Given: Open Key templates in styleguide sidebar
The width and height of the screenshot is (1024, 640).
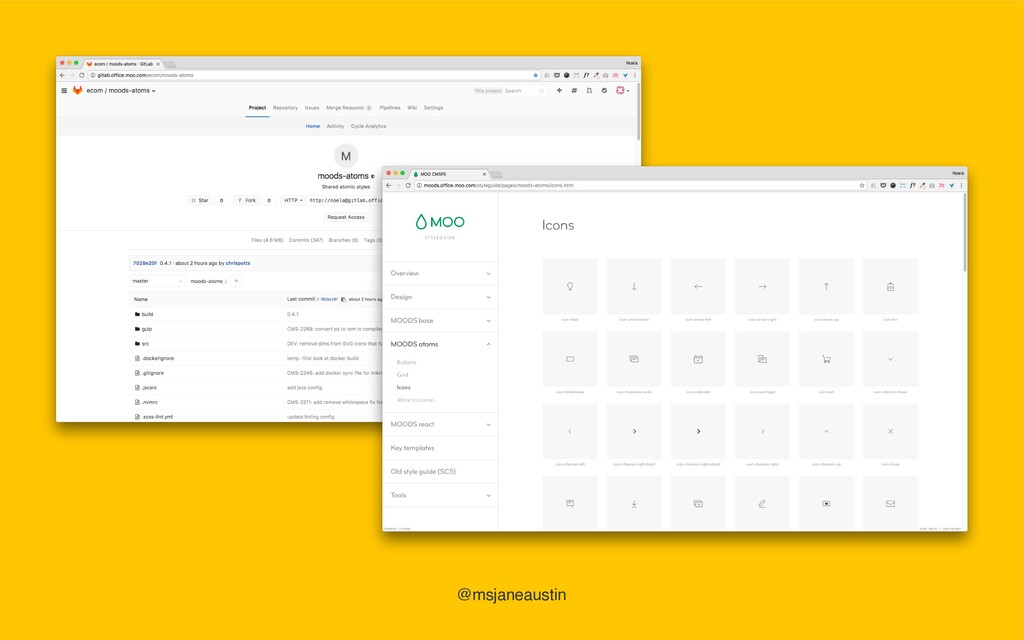Looking at the screenshot, I should pos(440,448).
